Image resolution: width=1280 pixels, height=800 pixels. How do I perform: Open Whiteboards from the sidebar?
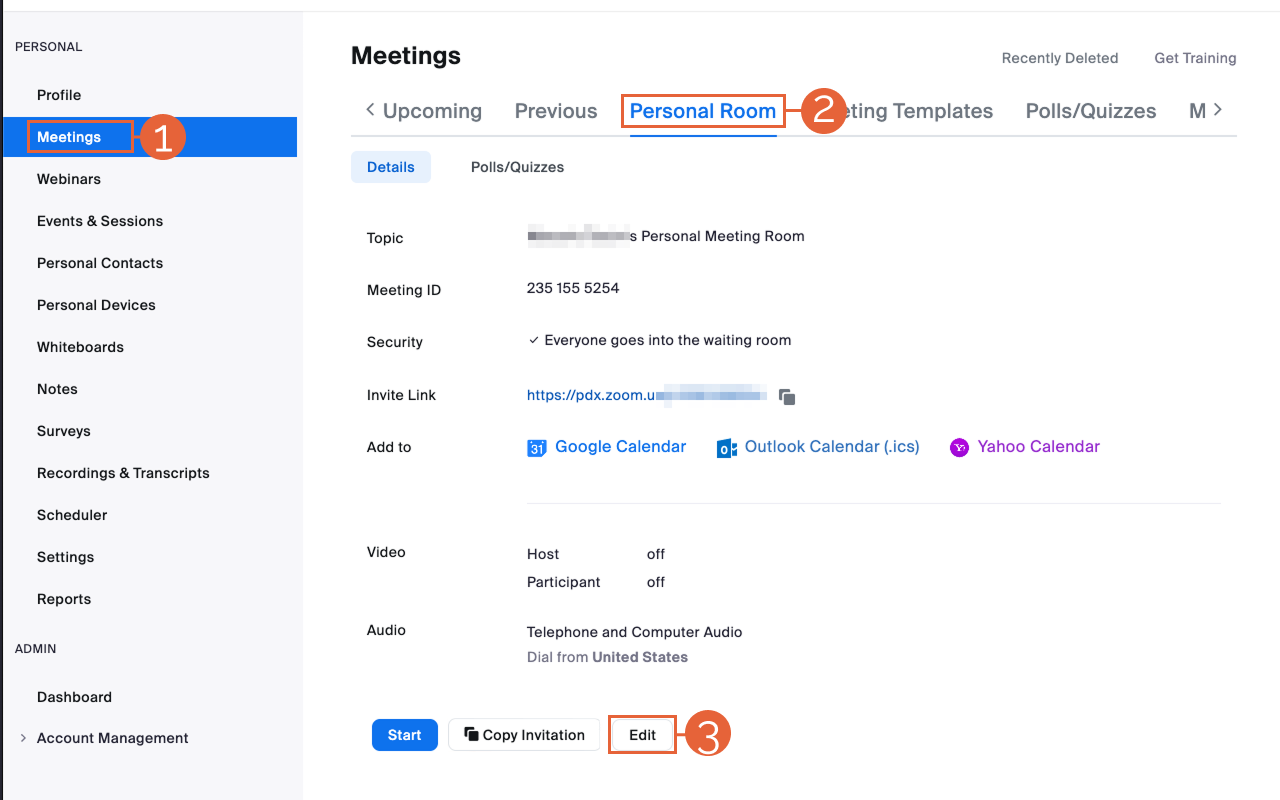click(80, 347)
